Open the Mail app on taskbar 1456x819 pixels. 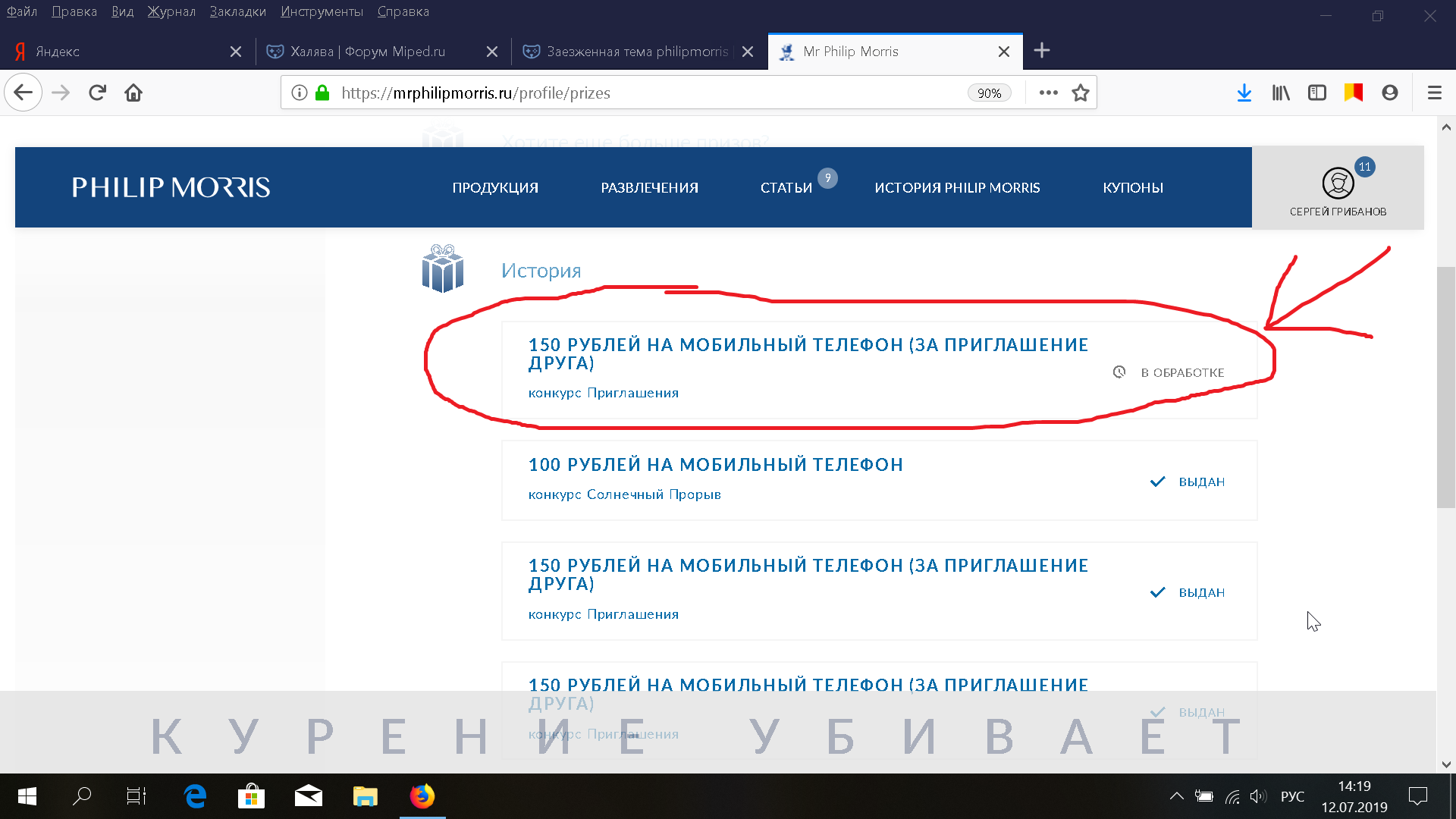pos(309,796)
